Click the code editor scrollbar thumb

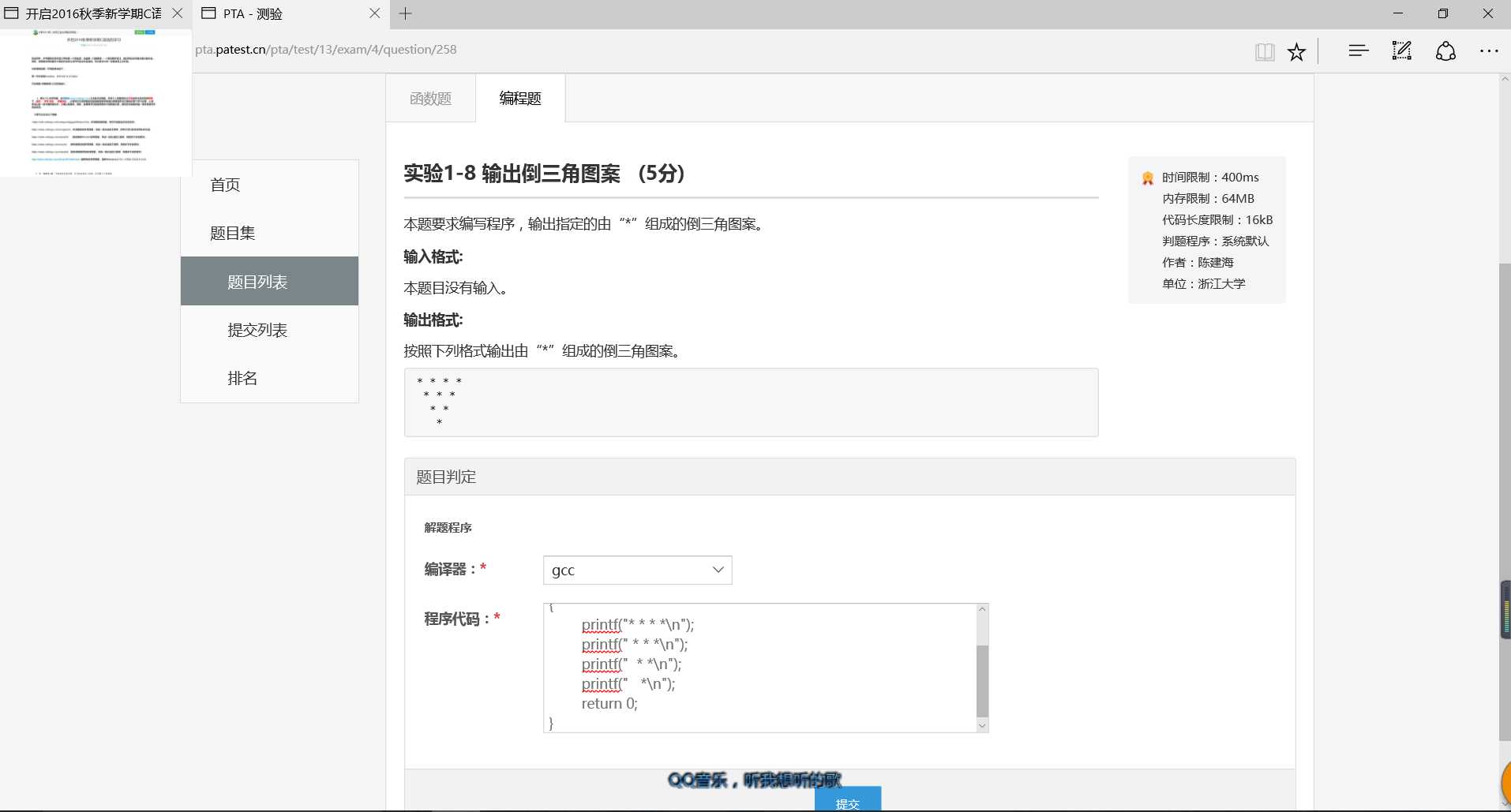pyautogui.click(x=982, y=681)
